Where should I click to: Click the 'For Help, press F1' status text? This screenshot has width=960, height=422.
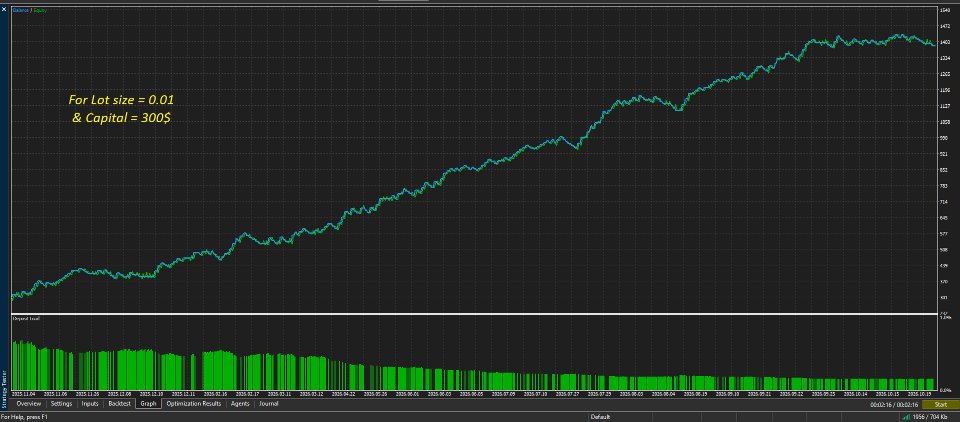click(x=24, y=417)
